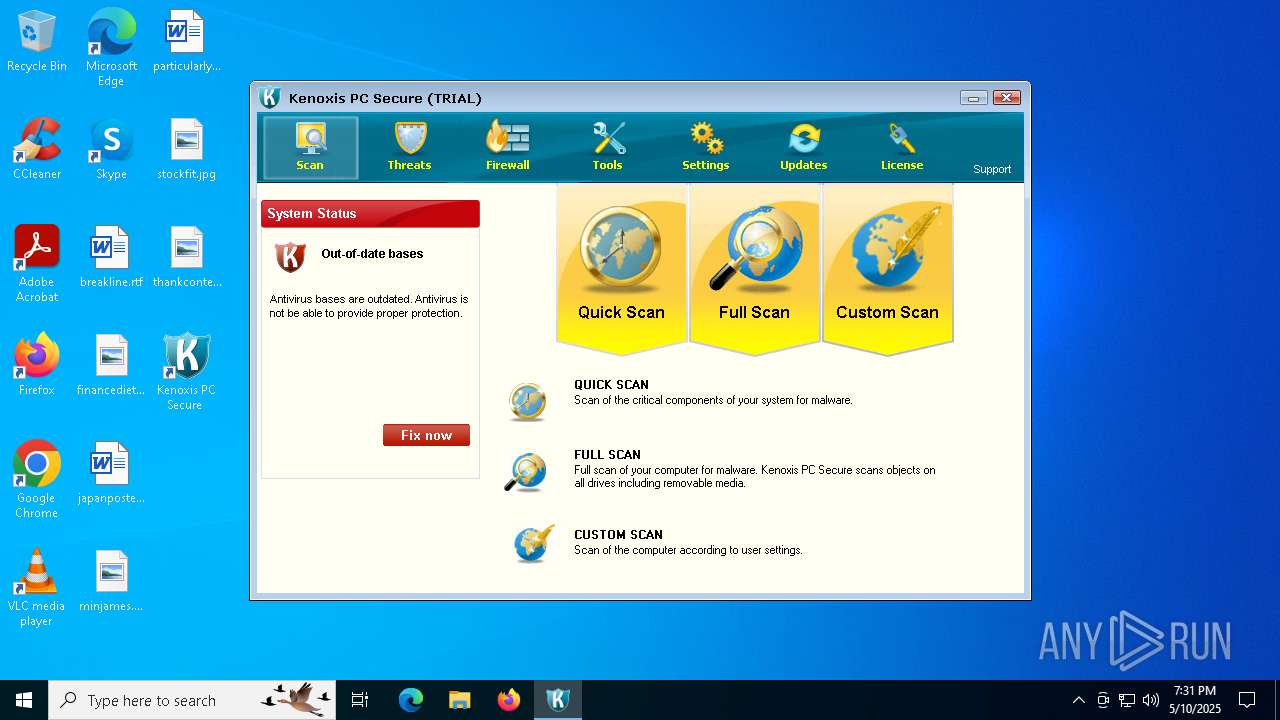Open the Scan tab in Kenoxis toolbar
This screenshot has height=720, width=1280.
tap(310, 147)
